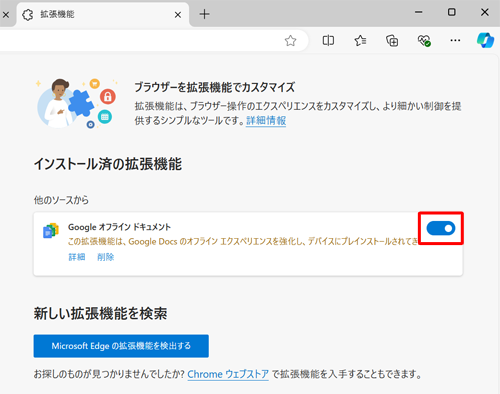Open the Collections icon in toolbar

(392, 41)
